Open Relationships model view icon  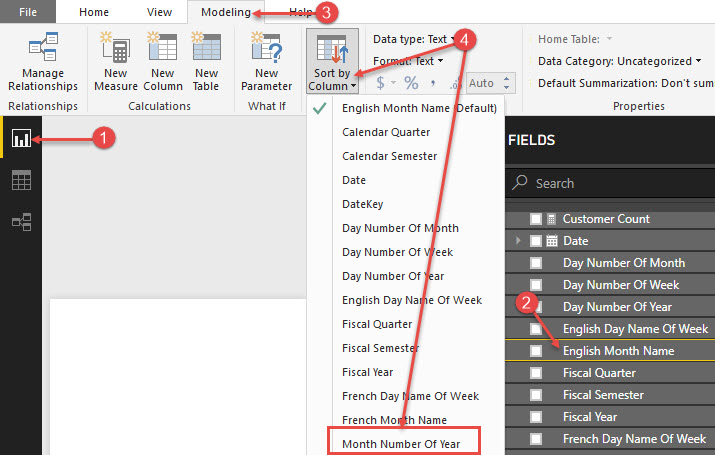click(x=21, y=222)
